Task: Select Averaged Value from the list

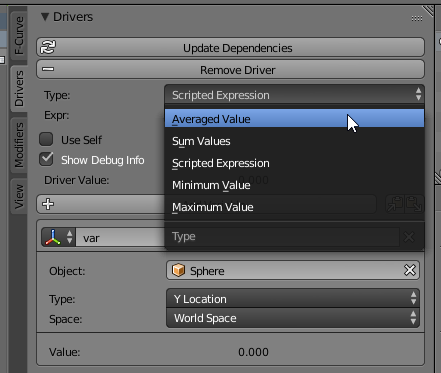Action: coord(294,119)
